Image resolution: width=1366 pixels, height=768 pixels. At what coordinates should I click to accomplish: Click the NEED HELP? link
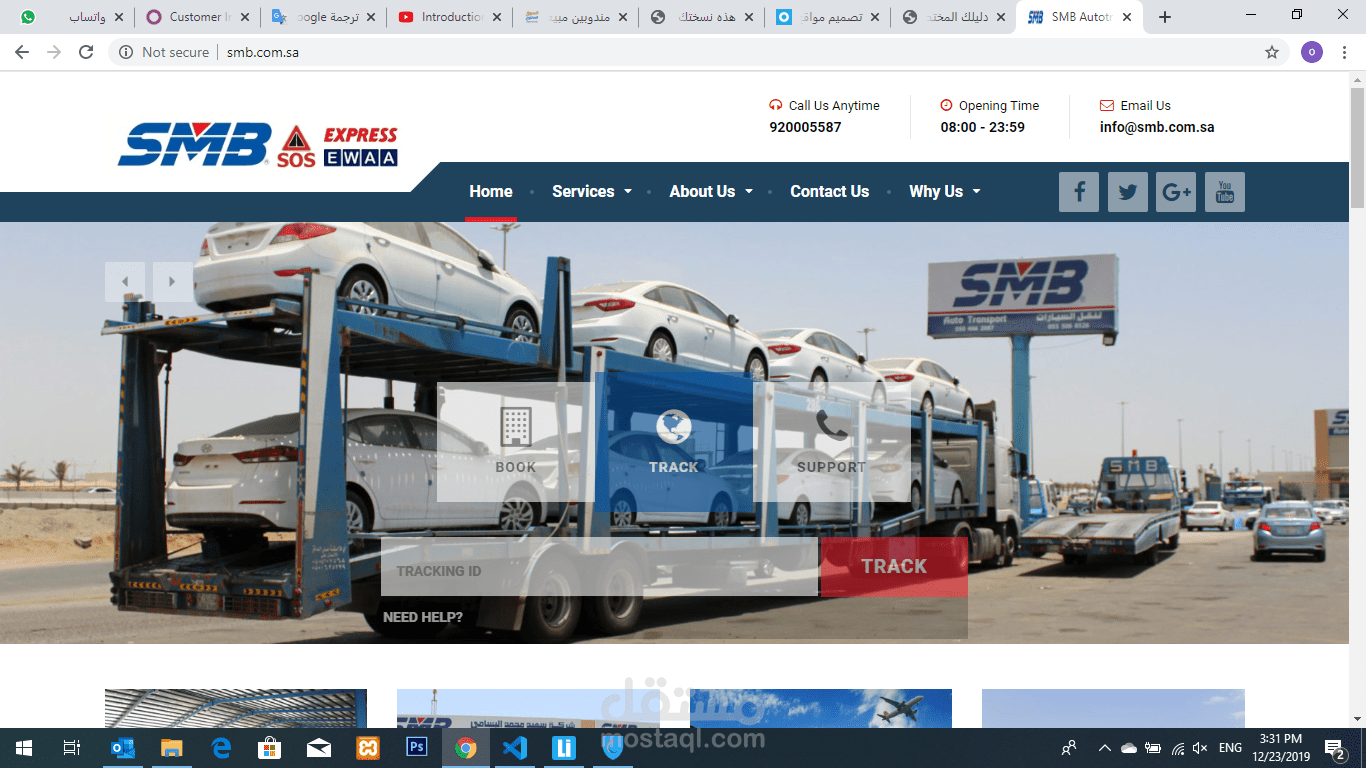(423, 617)
